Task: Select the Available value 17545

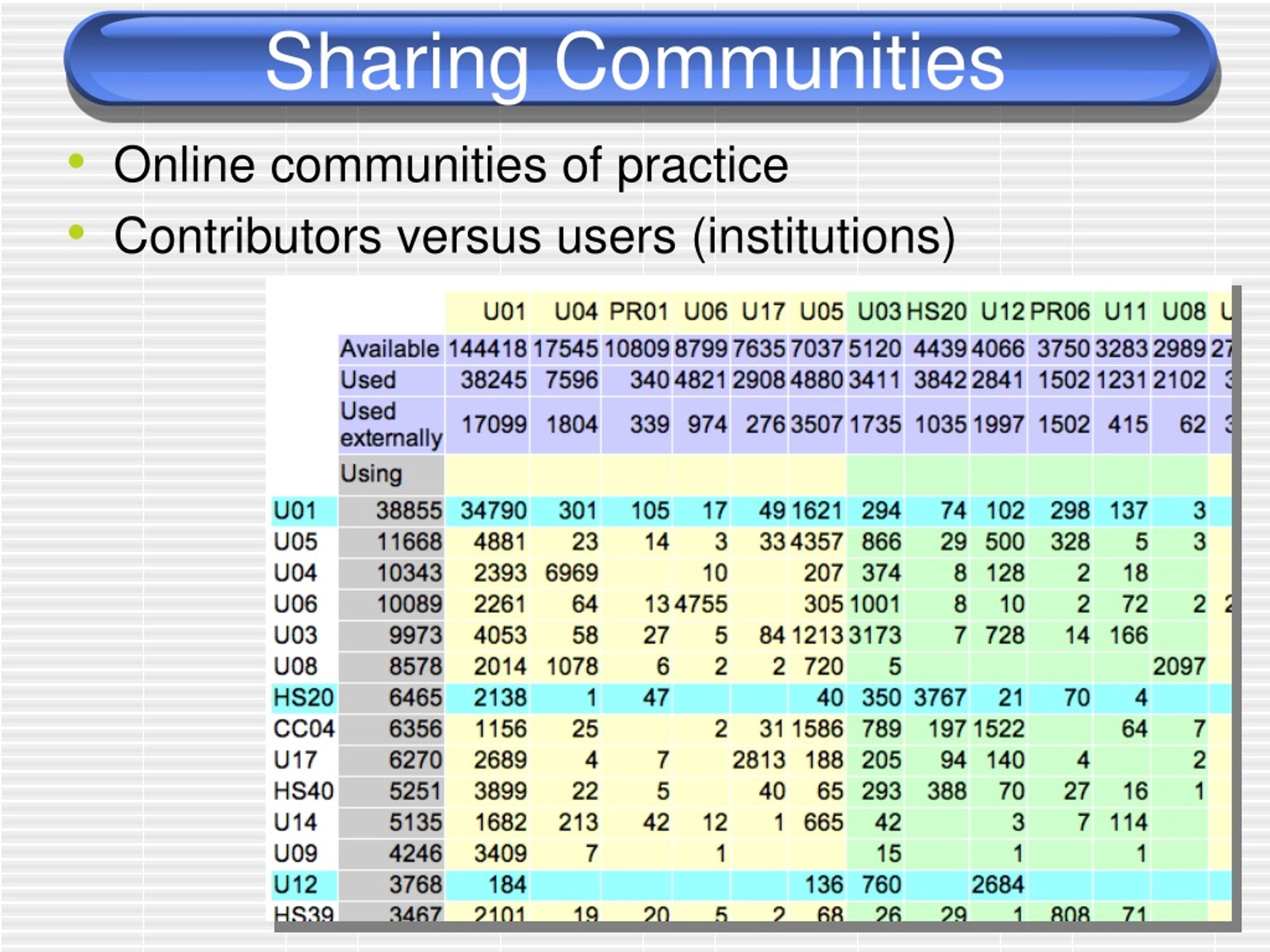Action: pyautogui.click(x=566, y=349)
